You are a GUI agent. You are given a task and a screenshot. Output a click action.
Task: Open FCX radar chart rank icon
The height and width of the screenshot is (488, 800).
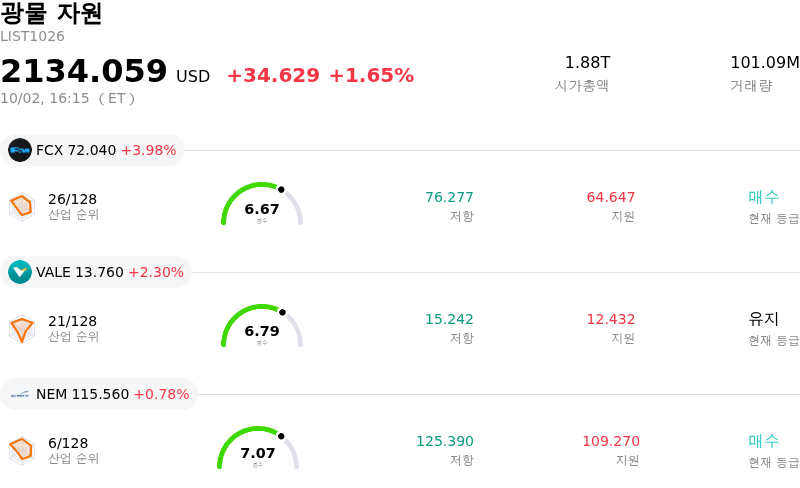[x=22, y=207]
